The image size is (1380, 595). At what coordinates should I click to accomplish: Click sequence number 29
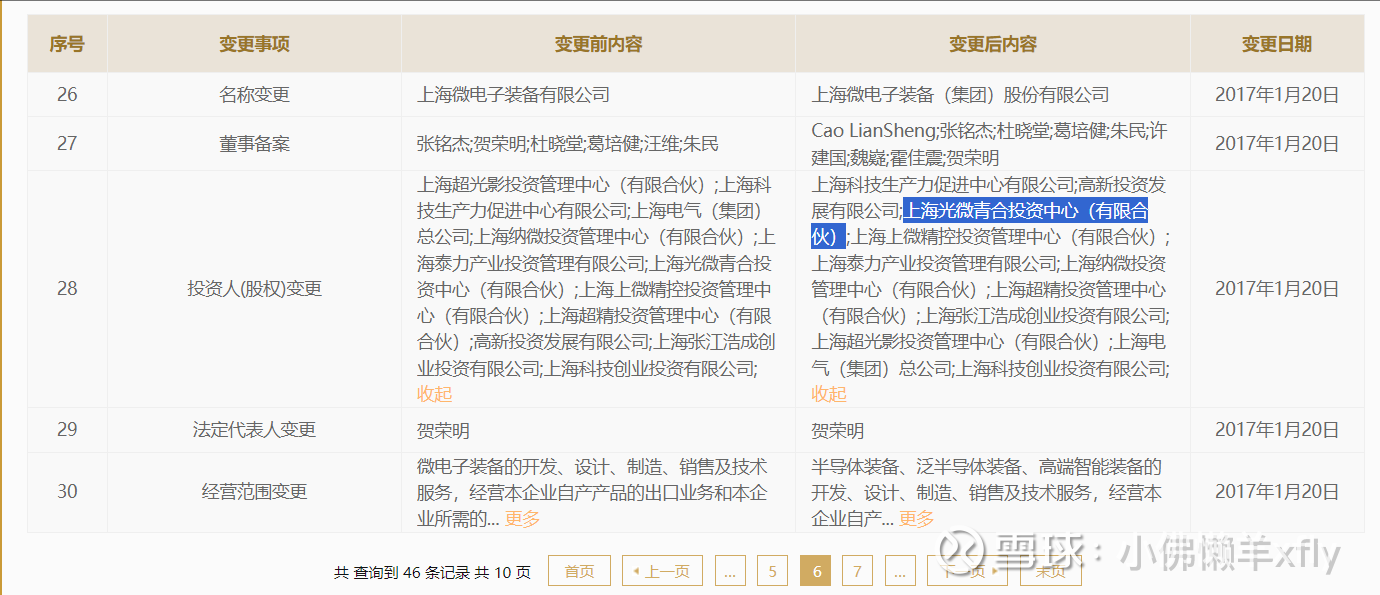pyautogui.click(x=67, y=430)
